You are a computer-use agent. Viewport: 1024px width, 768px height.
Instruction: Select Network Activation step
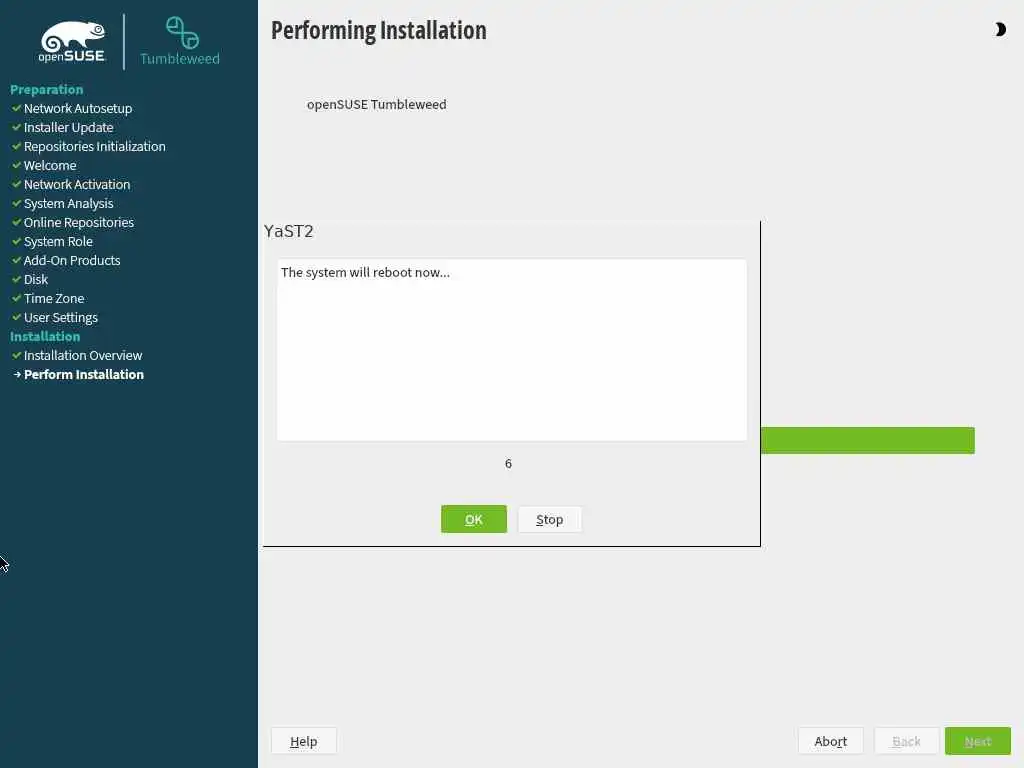(x=77, y=184)
